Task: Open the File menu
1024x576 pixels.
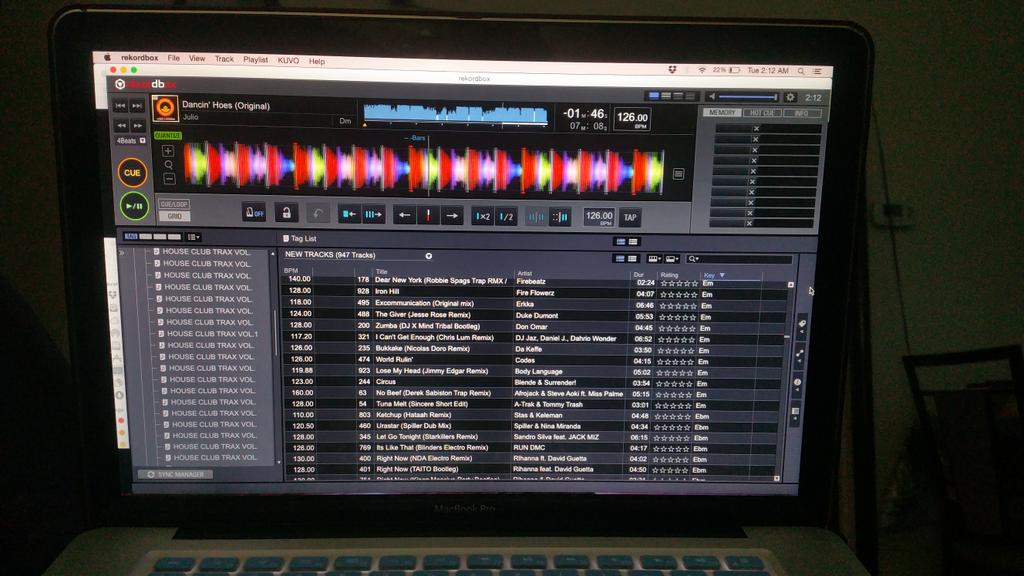Action: (x=173, y=58)
